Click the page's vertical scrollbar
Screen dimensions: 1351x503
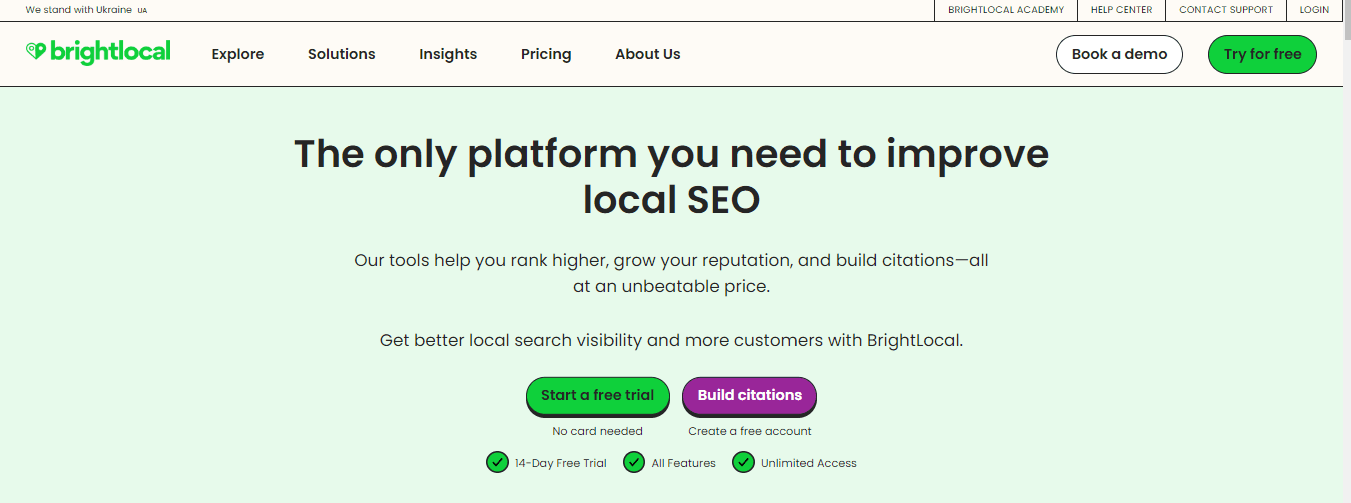tap(1346, 250)
